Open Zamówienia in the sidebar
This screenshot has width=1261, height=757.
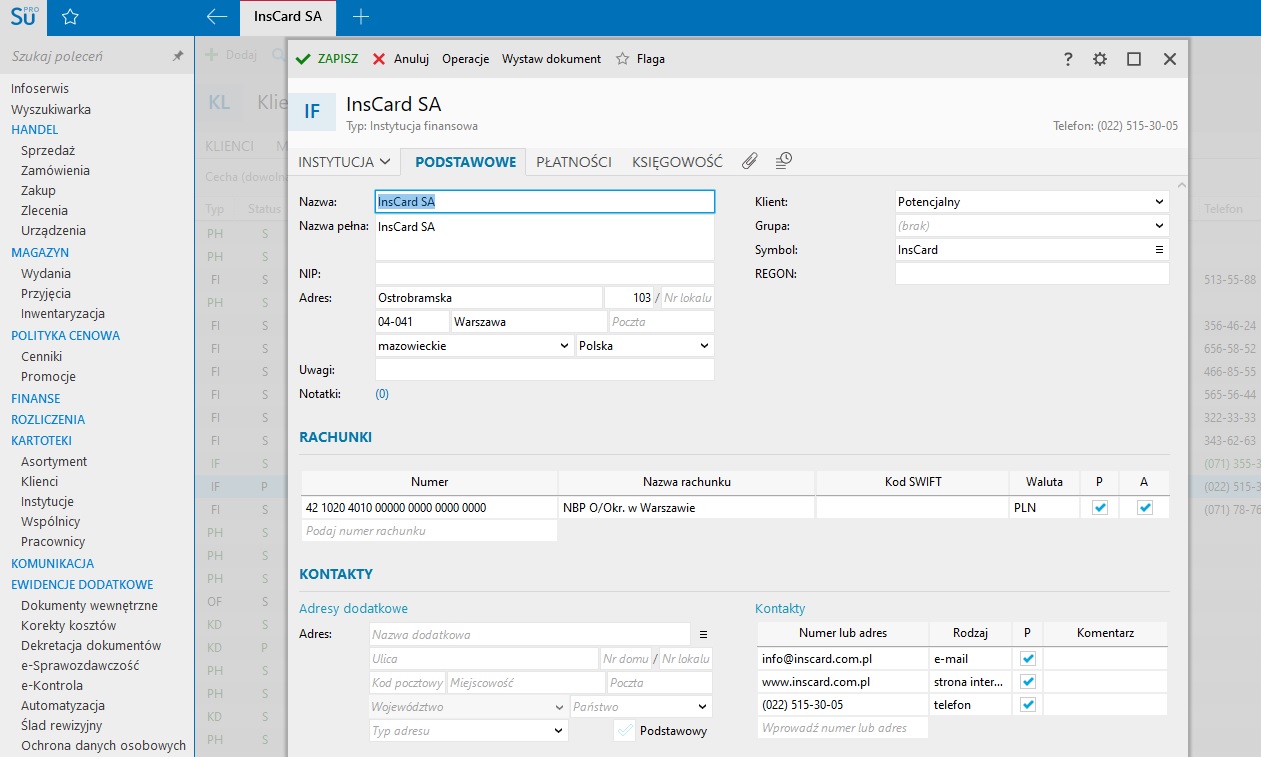(55, 171)
